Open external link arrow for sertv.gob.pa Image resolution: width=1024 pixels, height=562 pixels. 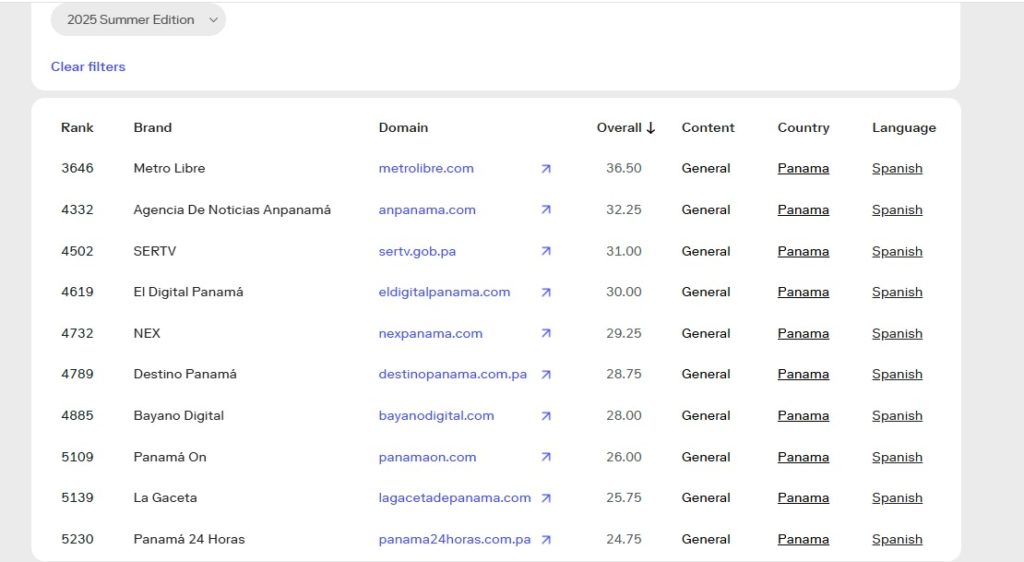[546, 251]
